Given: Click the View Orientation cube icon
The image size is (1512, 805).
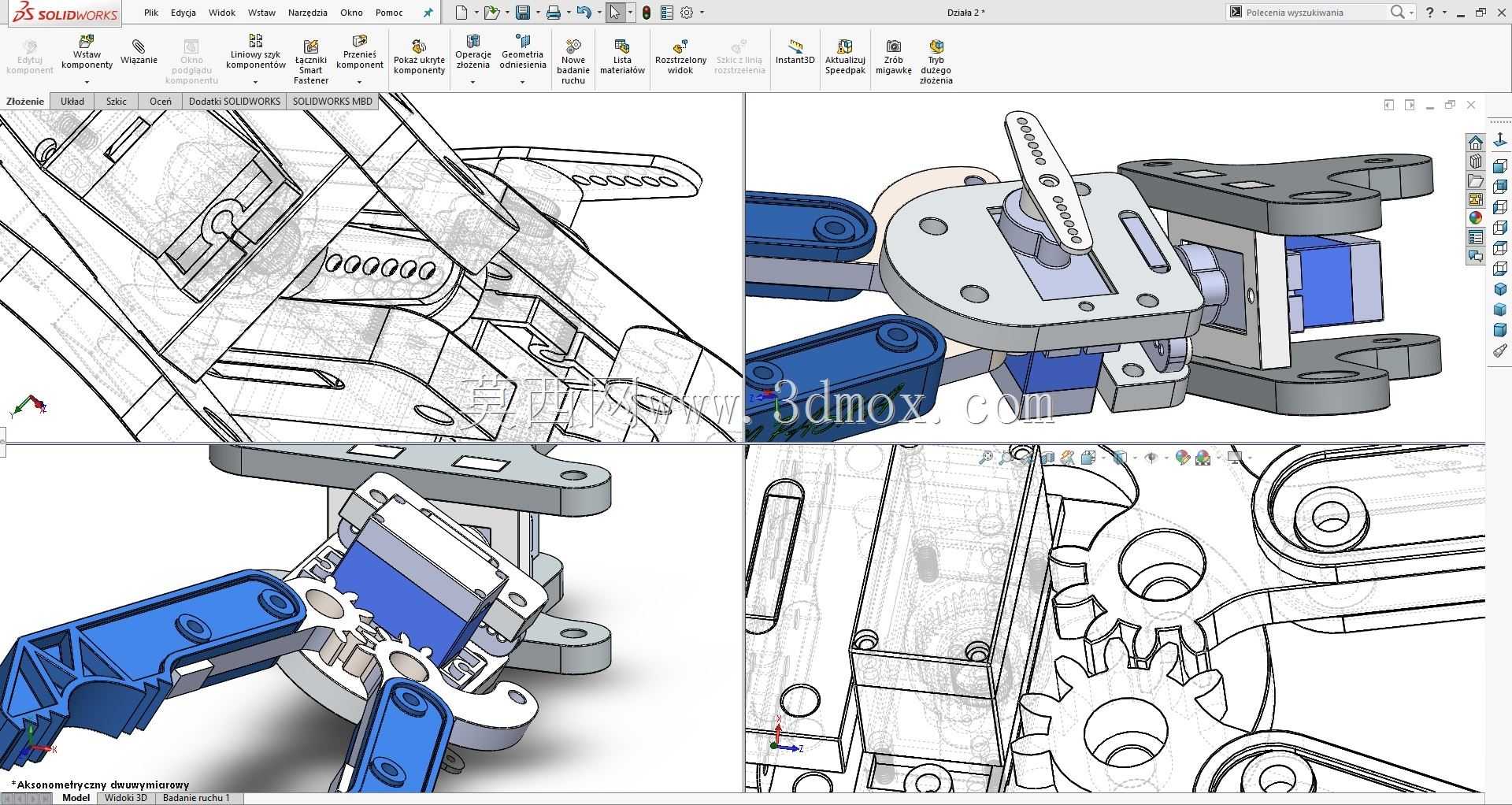Looking at the screenshot, I should click(1089, 458).
